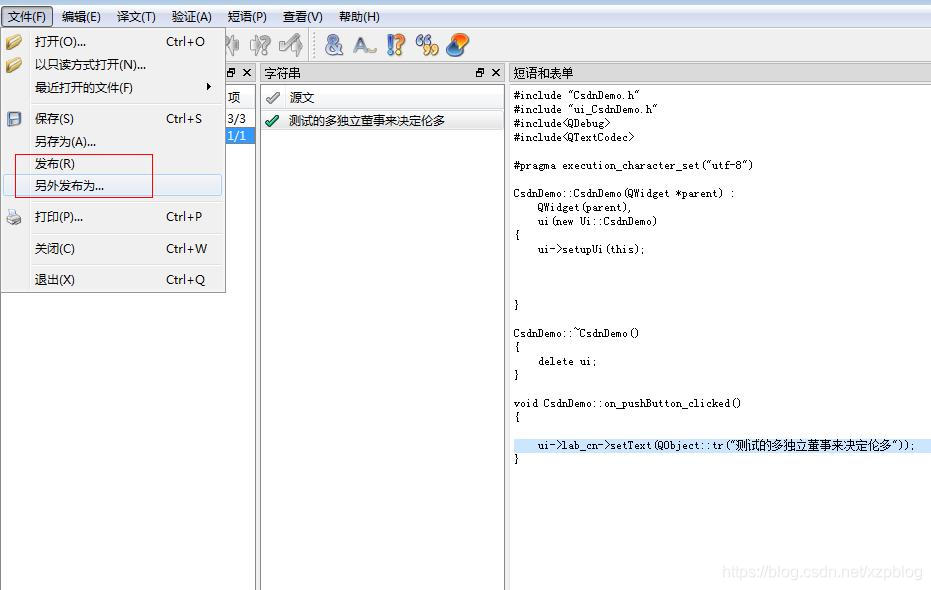Screen dimensions: 931x590
Task: Close the 字符串 panel
Action: click(496, 72)
